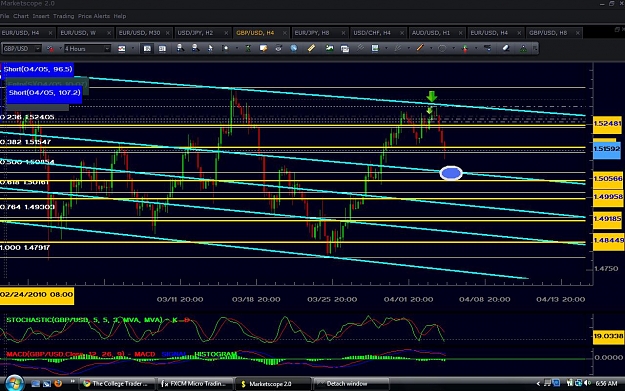Toggle the highlighted chart view button
625x391 pixels.
[x=147, y=49]
